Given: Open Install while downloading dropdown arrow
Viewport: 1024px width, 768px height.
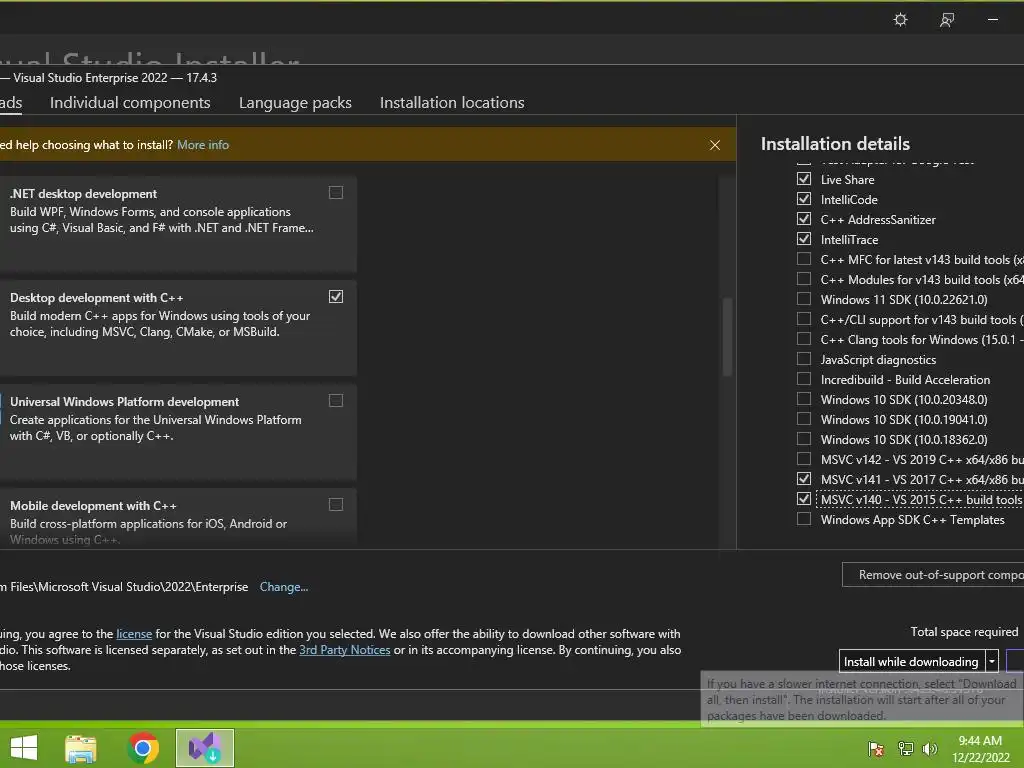Looking at the screenshot, I should (x=992, y=662).
